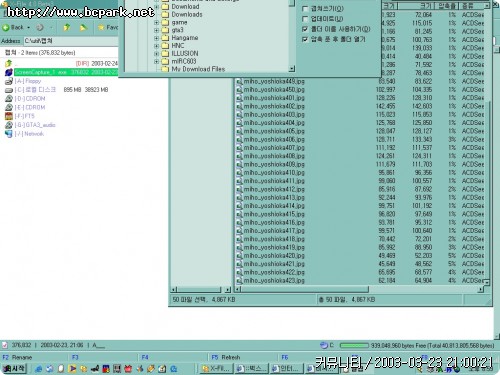Select the ScreenCapture_1.exe highlighted row

coord(66,72)
